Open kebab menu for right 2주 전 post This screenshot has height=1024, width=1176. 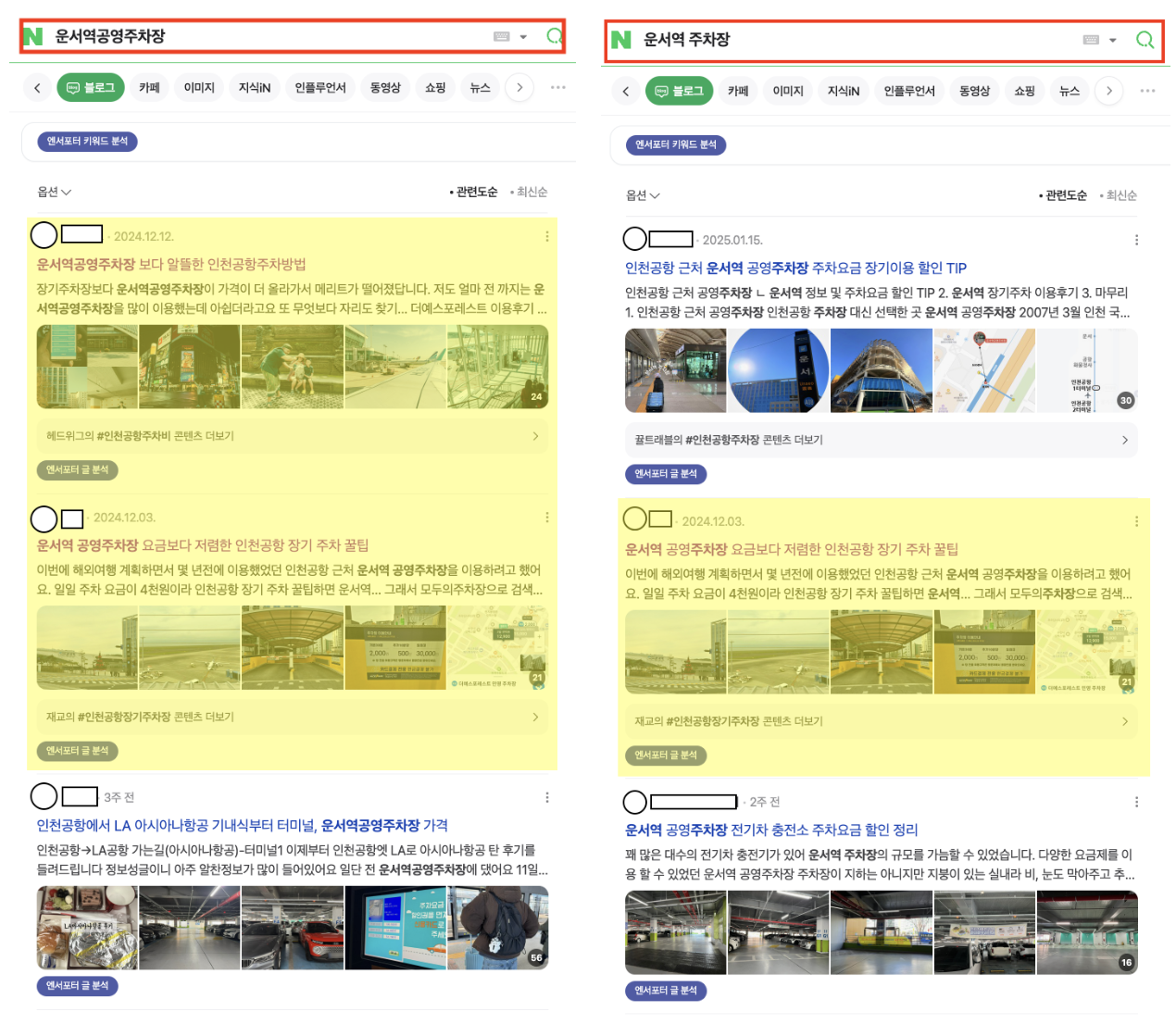point(1136,803)
